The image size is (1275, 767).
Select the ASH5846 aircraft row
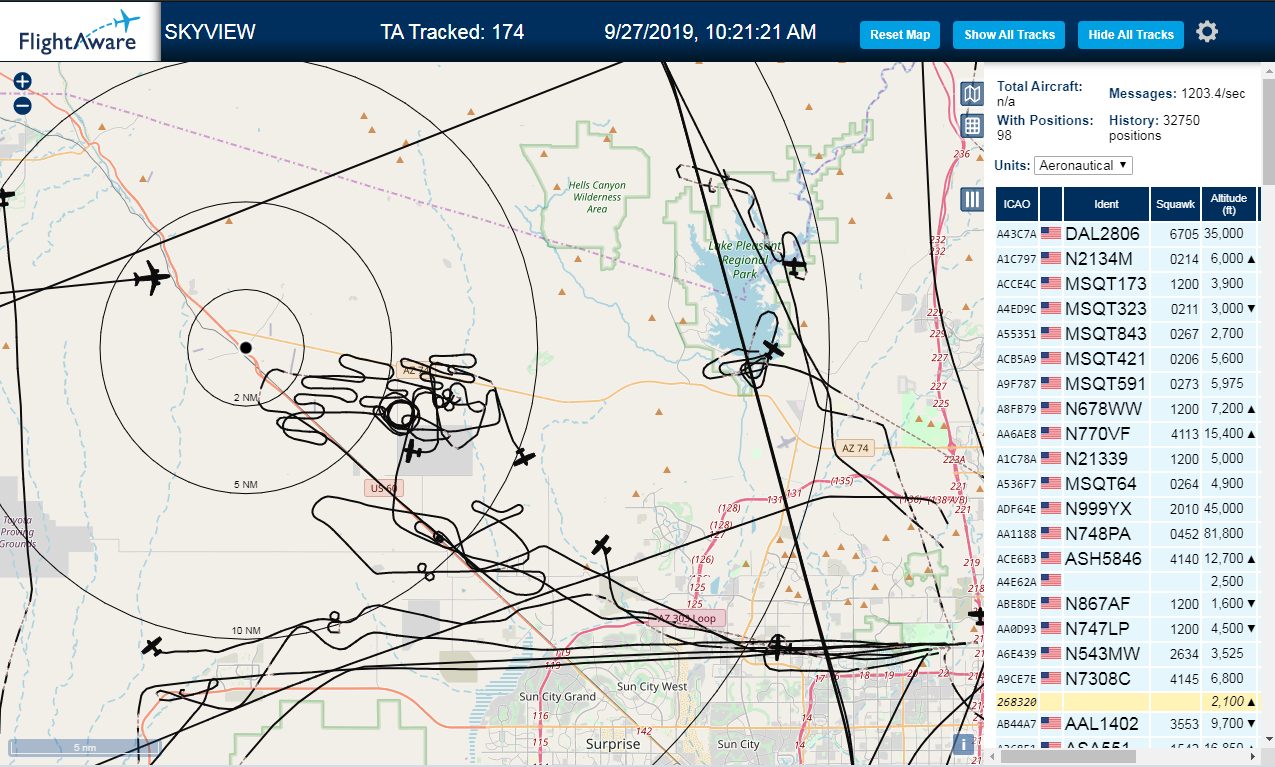1127,558
